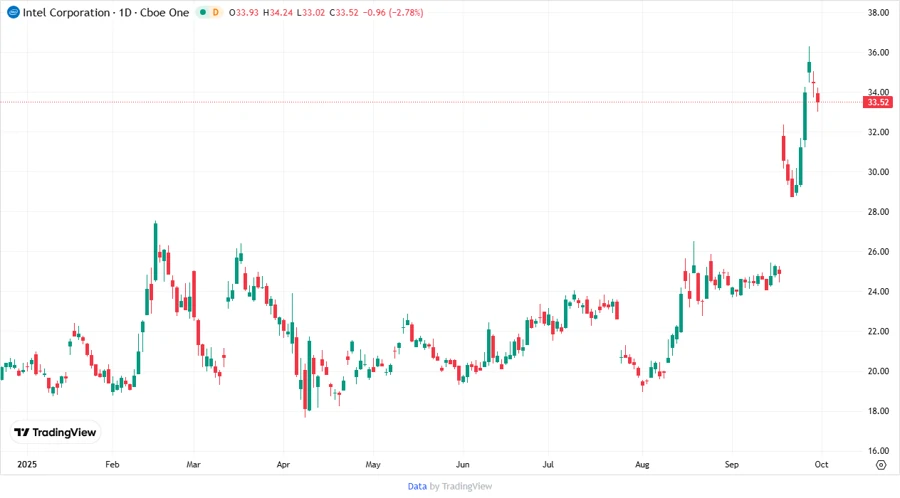Image resolution: width=900 pixels, height=498 pixels.
Task: Click the 26.00 price axis label
Action: pos(878,252)
